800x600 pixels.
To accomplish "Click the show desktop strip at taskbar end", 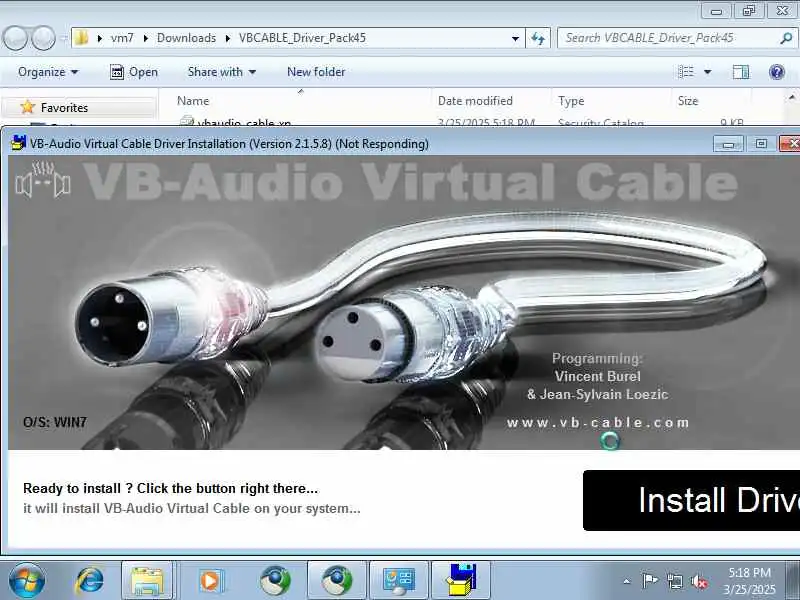I will [x=793, y=581].
